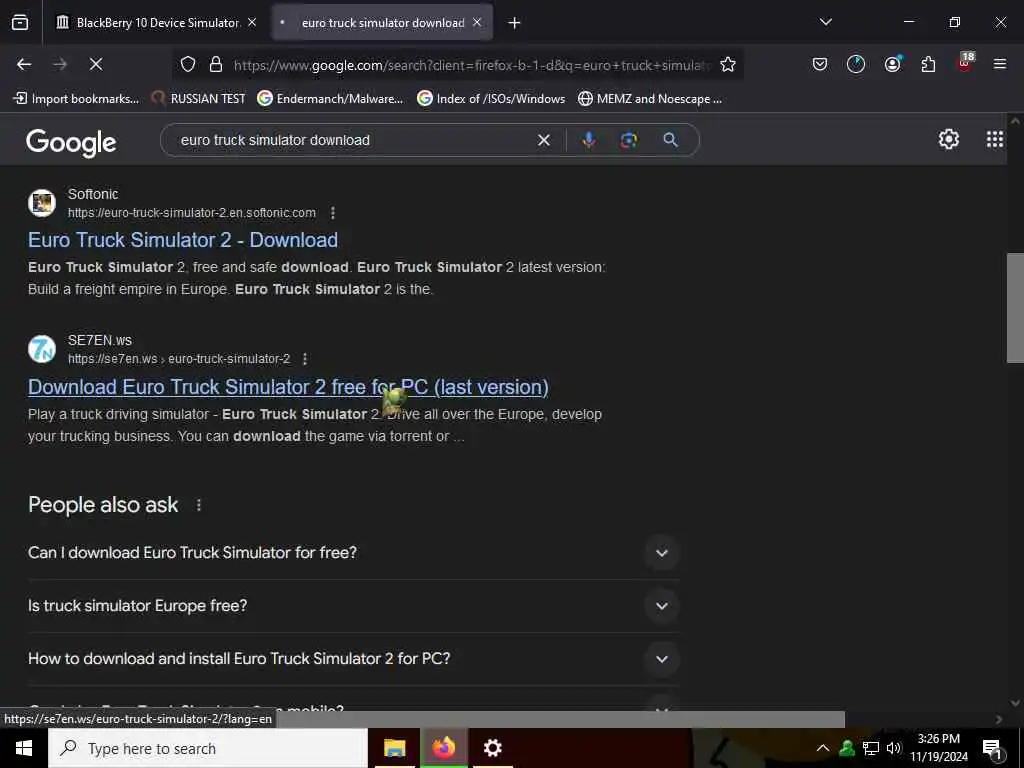Open the taskbar clock and date

938,748
